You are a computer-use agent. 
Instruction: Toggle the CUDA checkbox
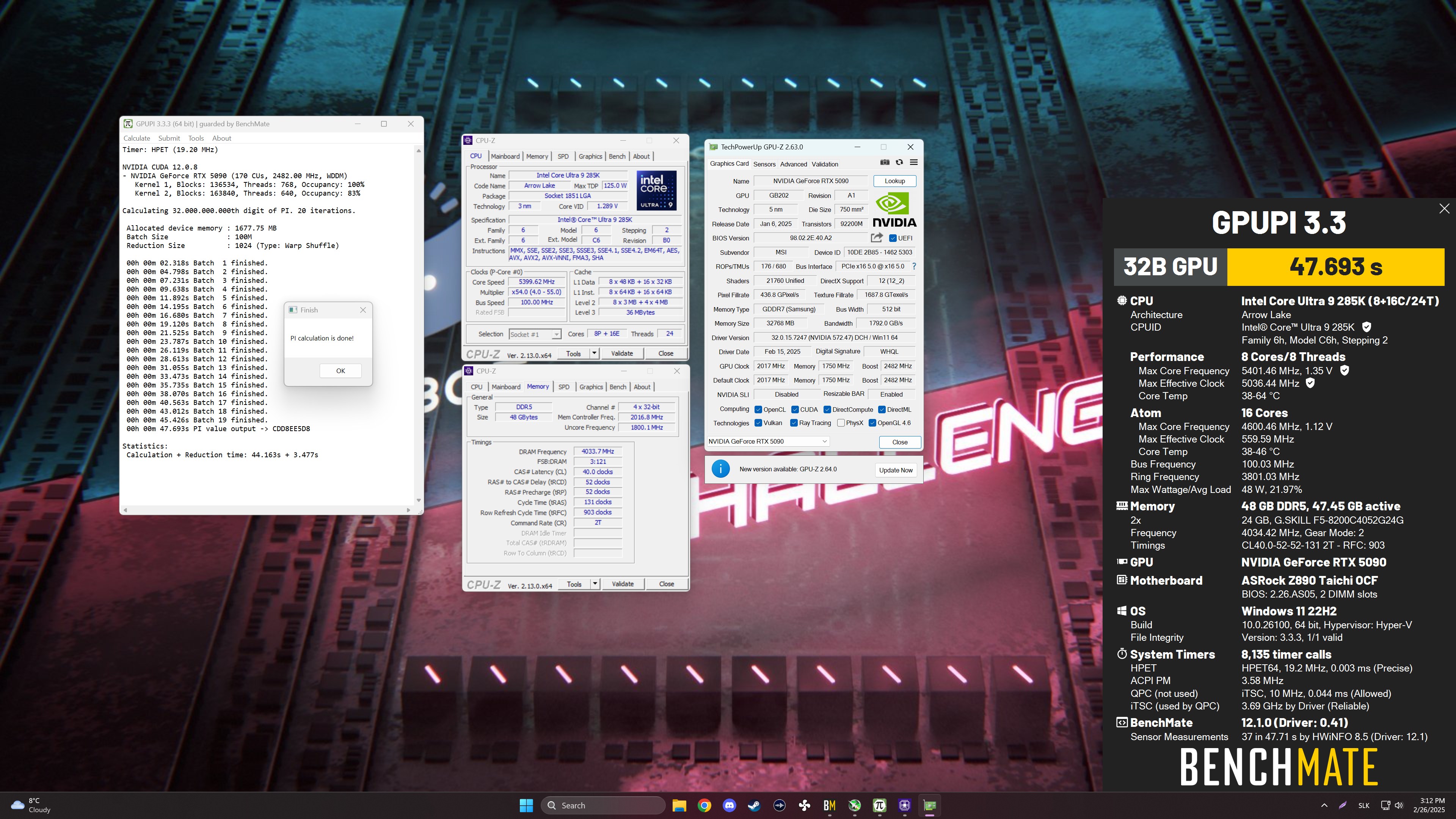coord(795,409)
